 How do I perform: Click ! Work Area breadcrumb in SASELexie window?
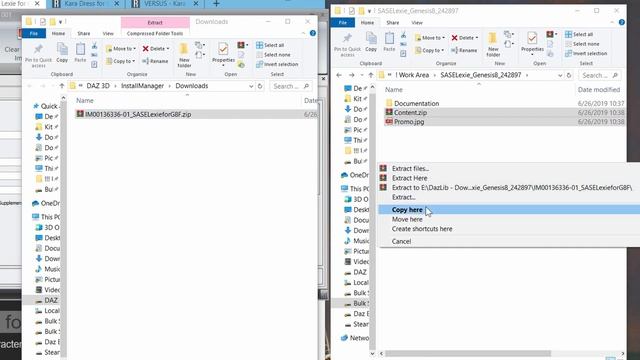412,75
